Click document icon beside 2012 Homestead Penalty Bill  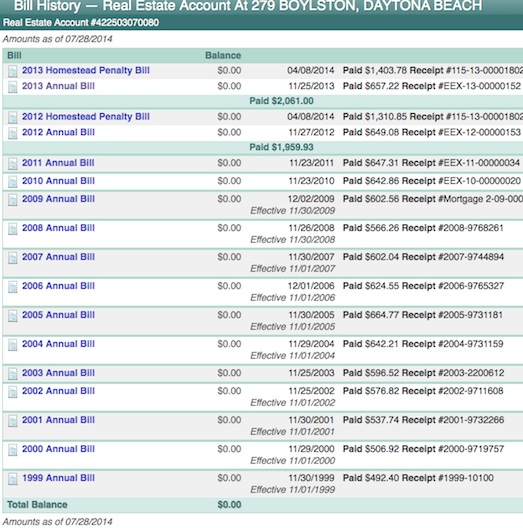(x=13, y=117)
